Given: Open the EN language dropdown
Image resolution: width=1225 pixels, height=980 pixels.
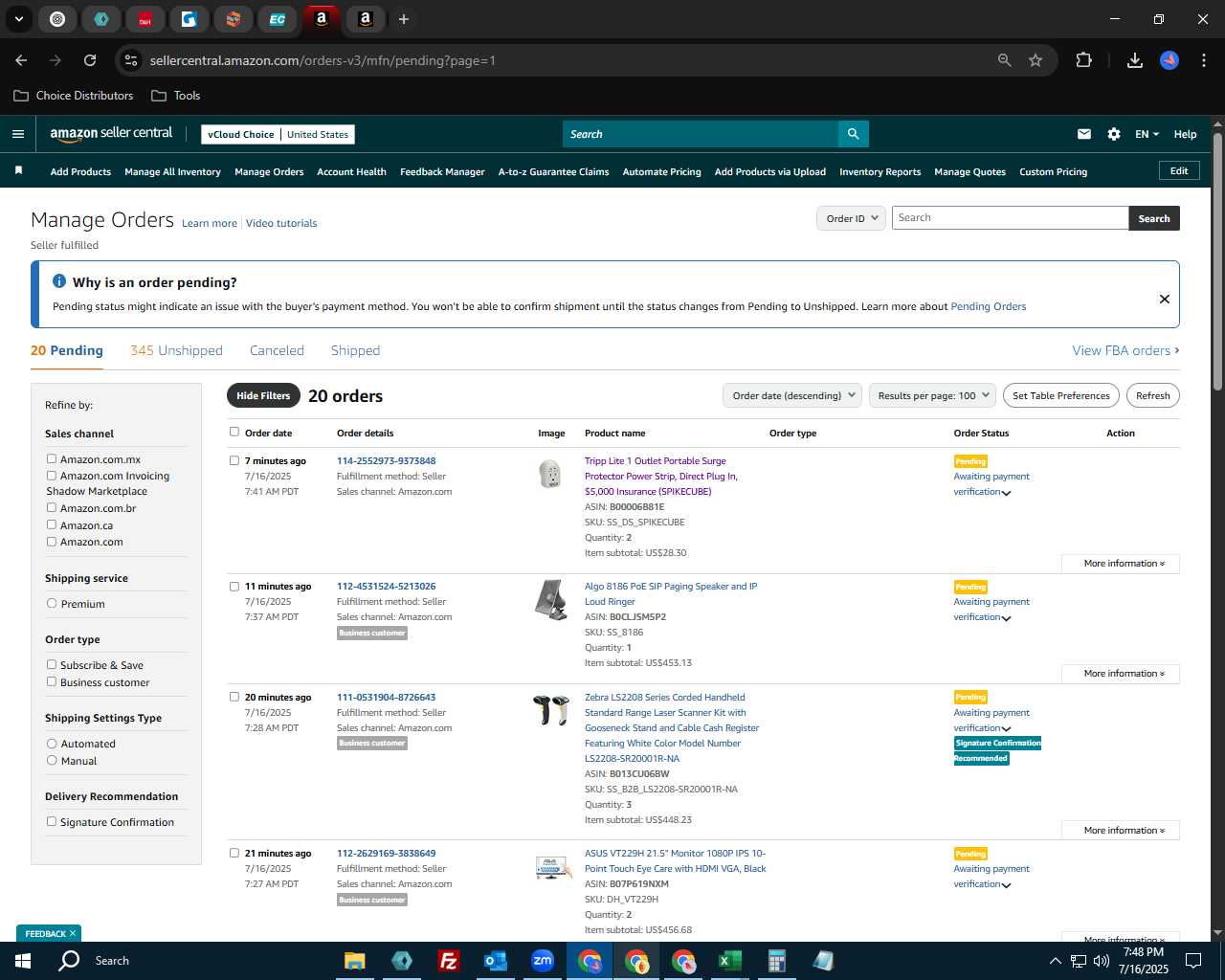Looking at the screenshot, I should click(1147, 134).
